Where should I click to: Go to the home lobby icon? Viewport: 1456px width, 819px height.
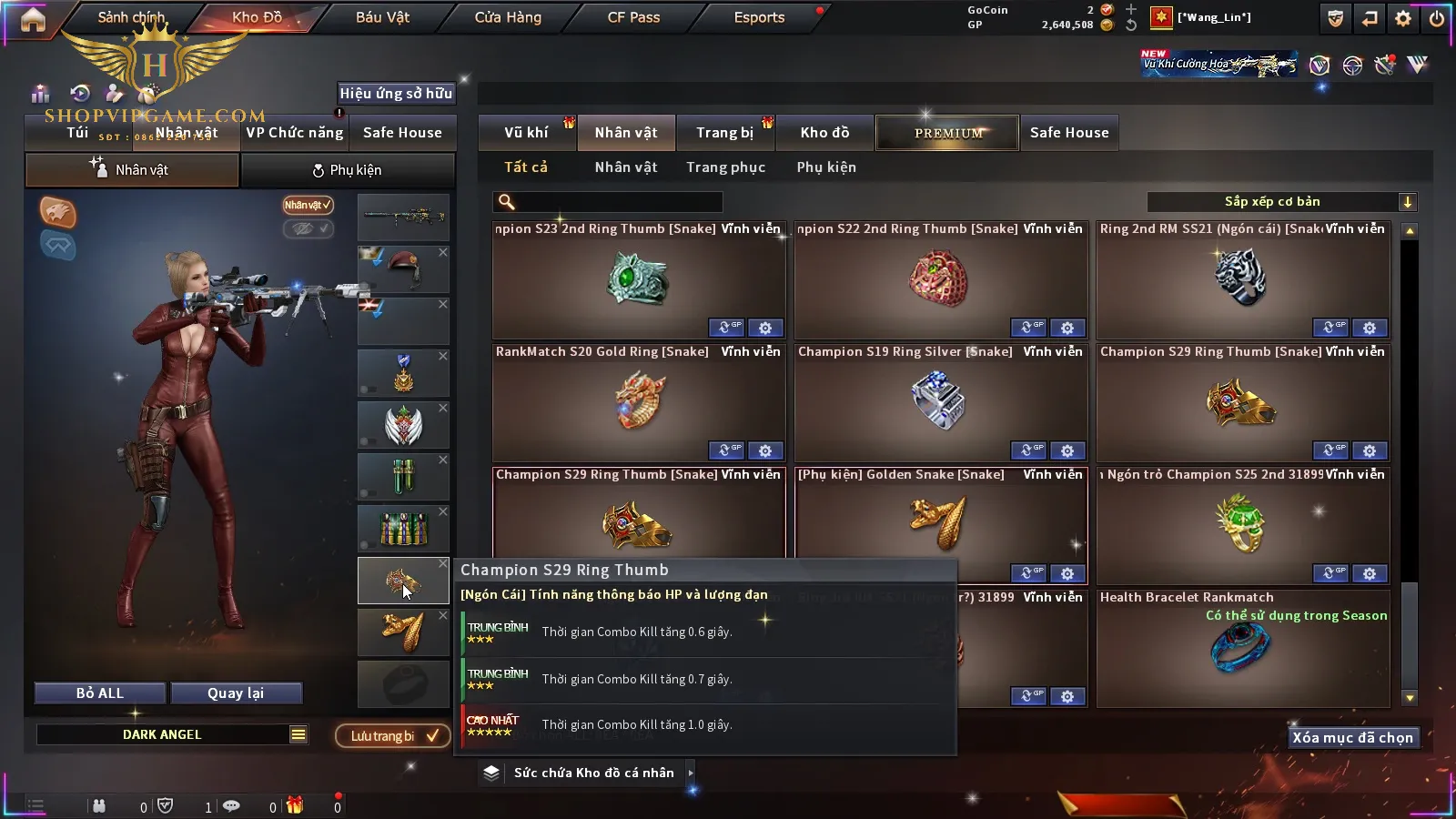click(33, 18)
